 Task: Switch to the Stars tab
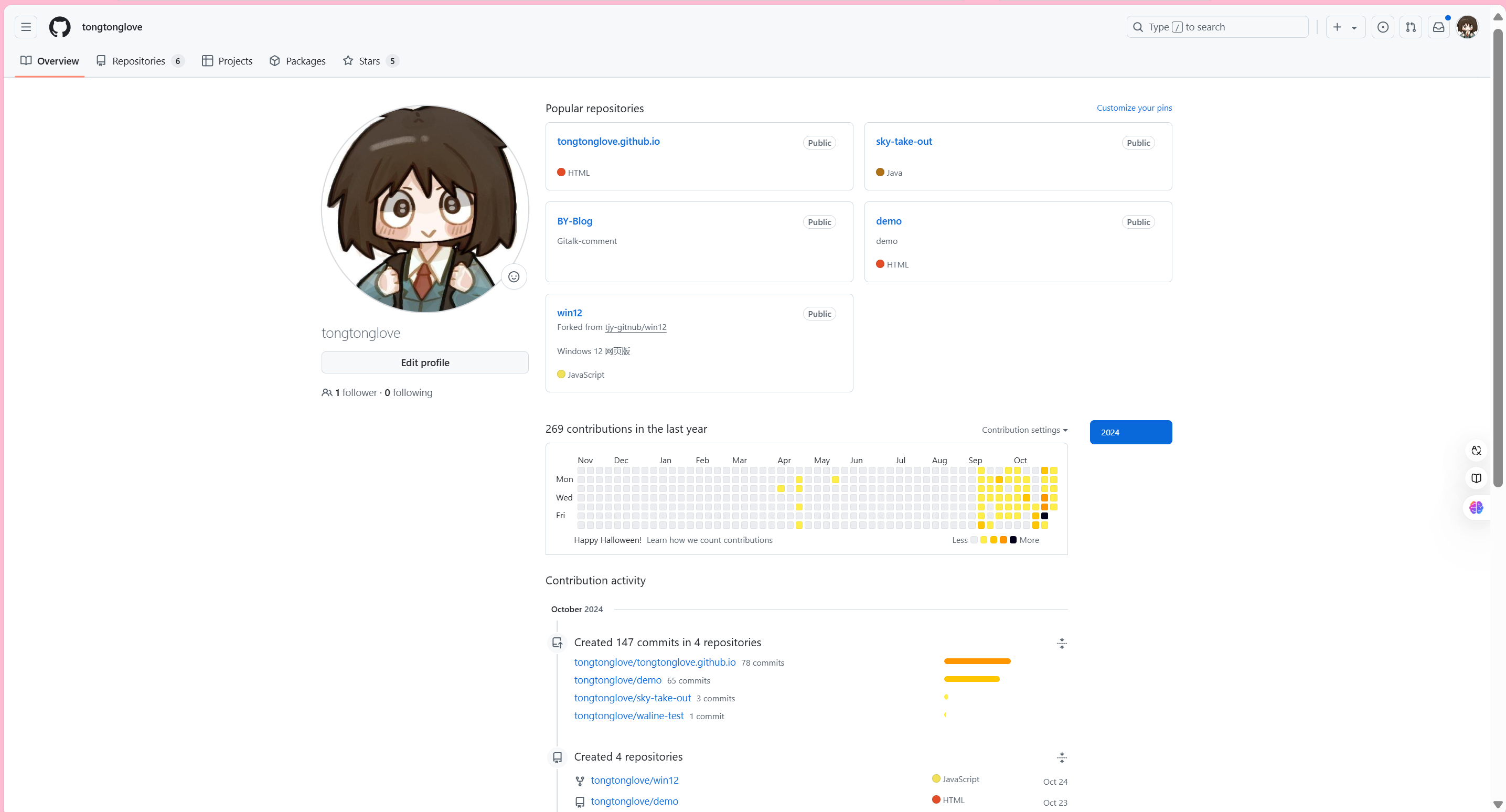tap(371, 61)
